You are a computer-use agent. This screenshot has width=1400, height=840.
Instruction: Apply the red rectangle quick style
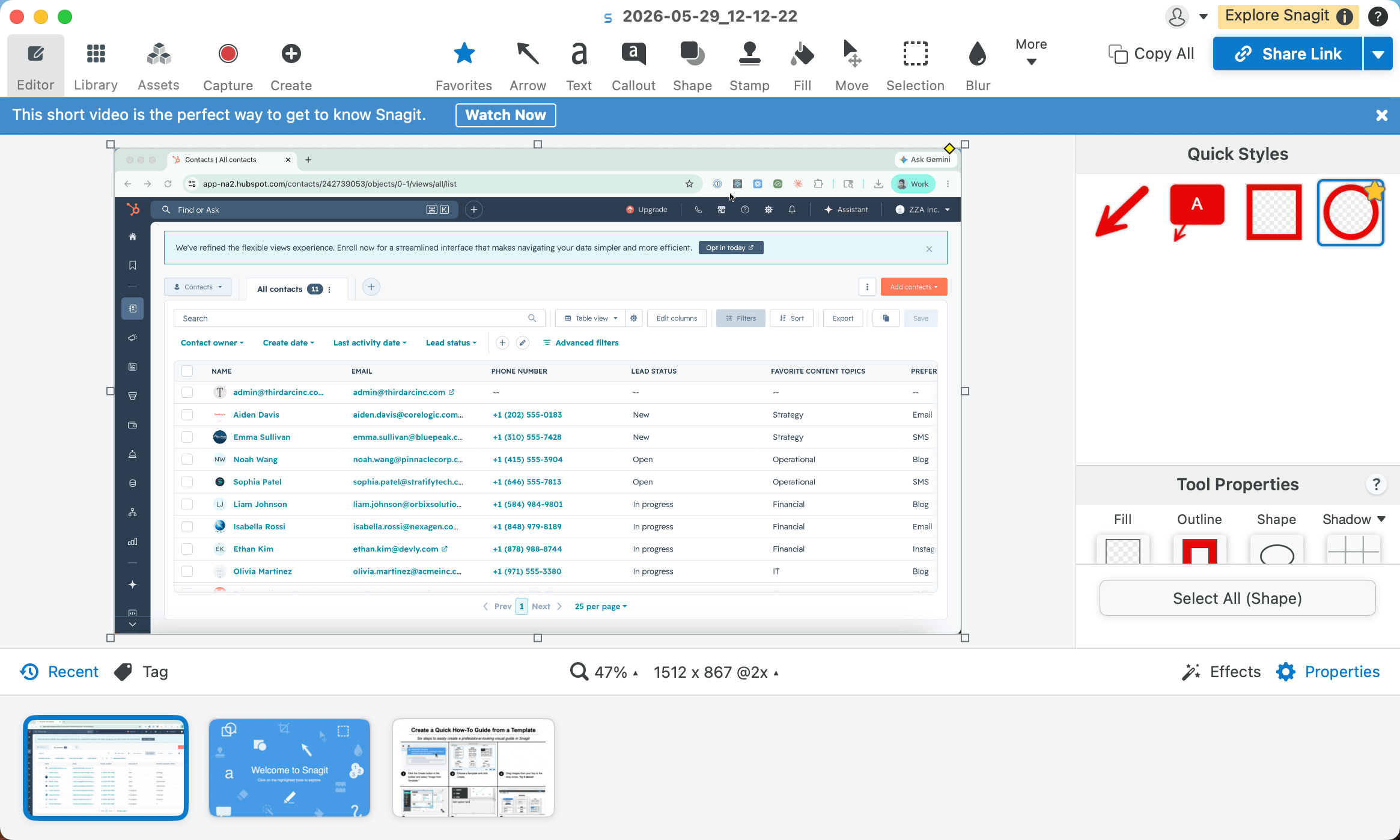pyautogui.click(x=1274, y=212)
